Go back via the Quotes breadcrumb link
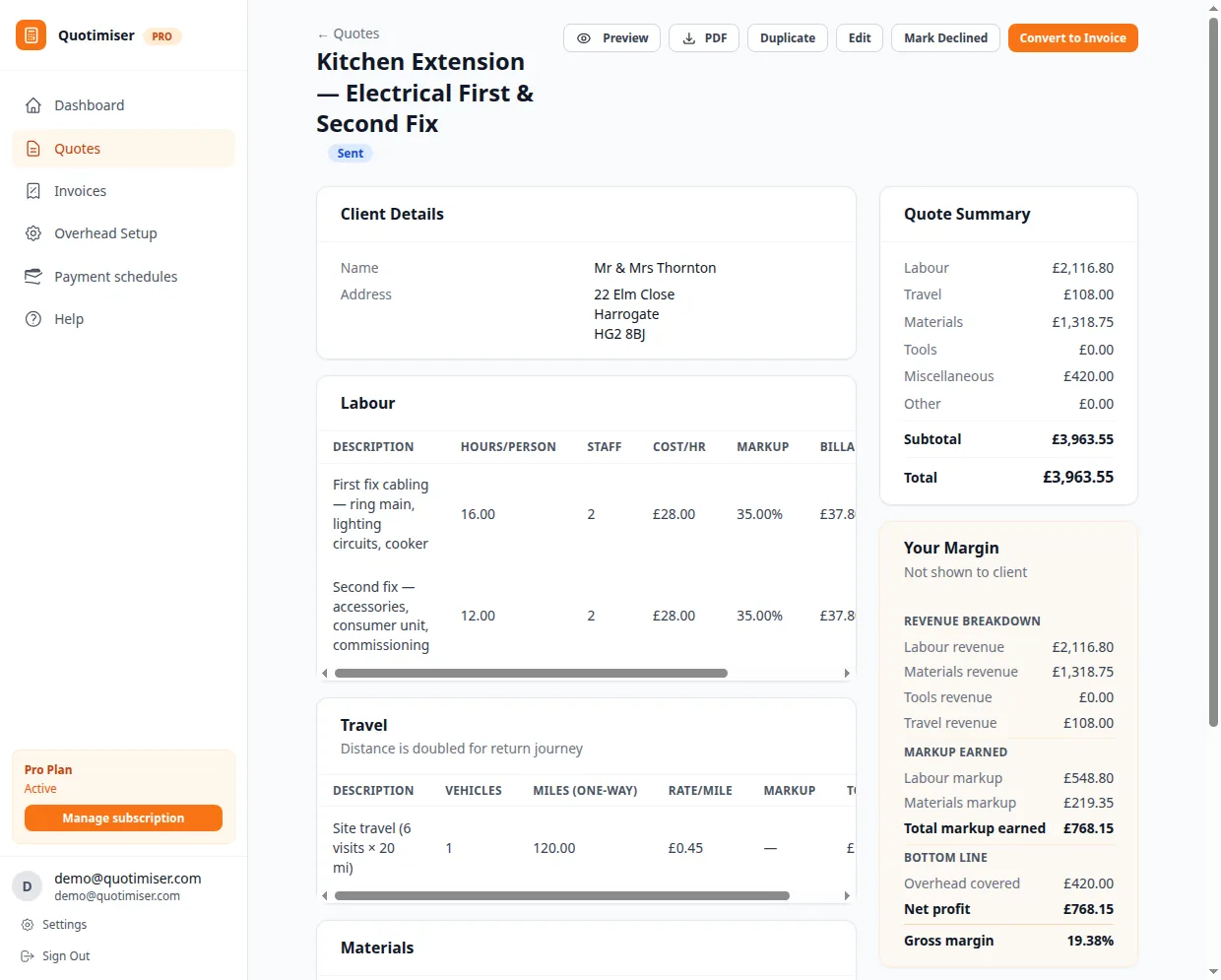The width and height of the screenshot is (1221, 980). (348, 33)
